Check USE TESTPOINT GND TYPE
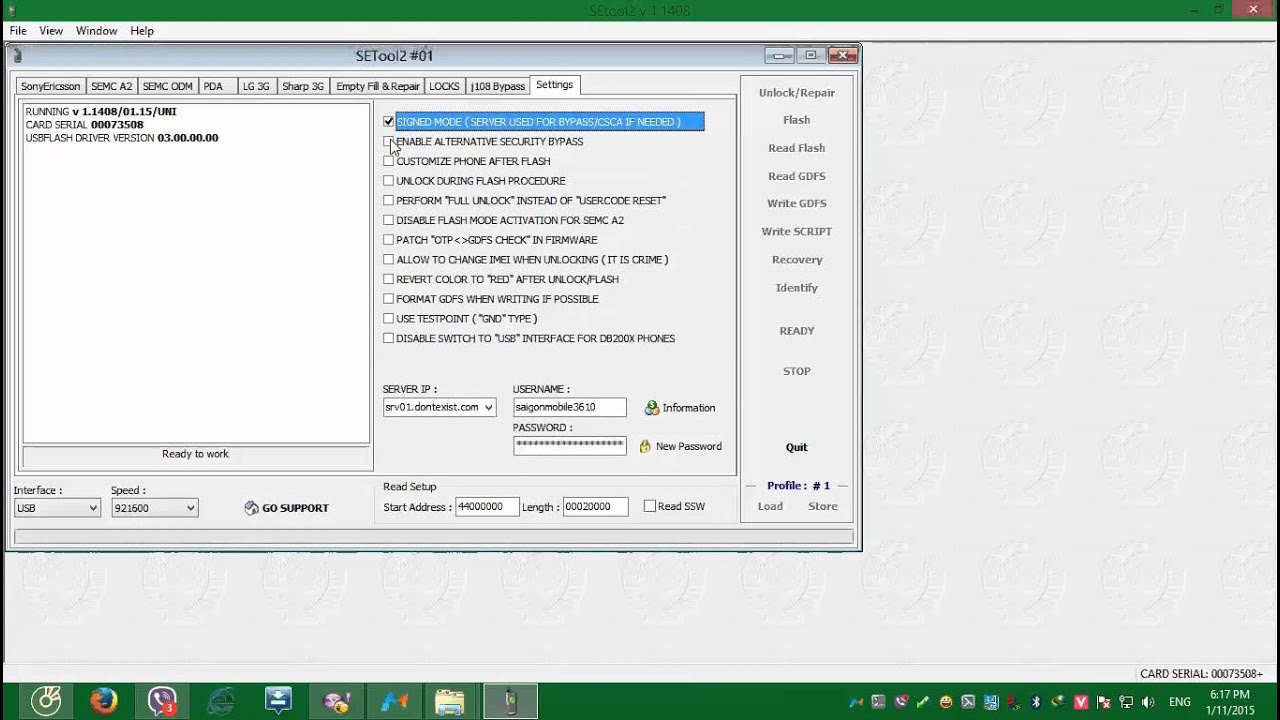The height and width of the screenshot is (720, 1280). (x=389, y=319)
